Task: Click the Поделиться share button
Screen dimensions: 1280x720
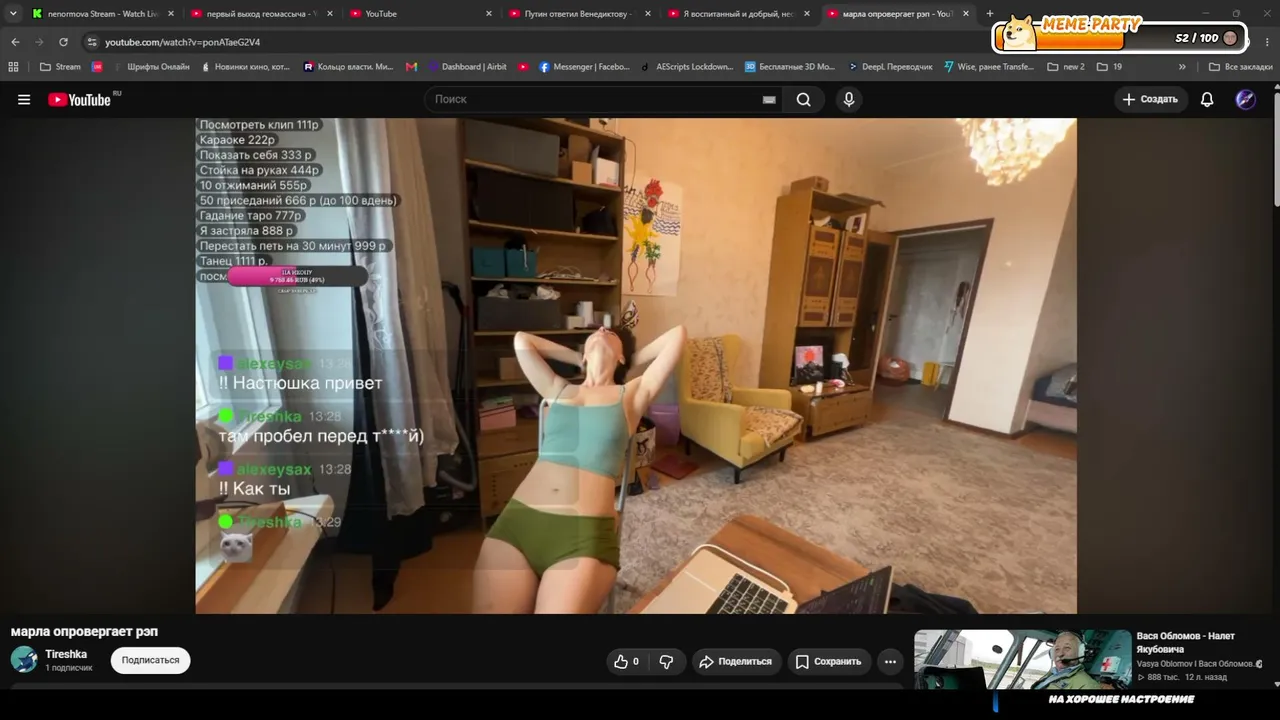Action: click(735, 661)
